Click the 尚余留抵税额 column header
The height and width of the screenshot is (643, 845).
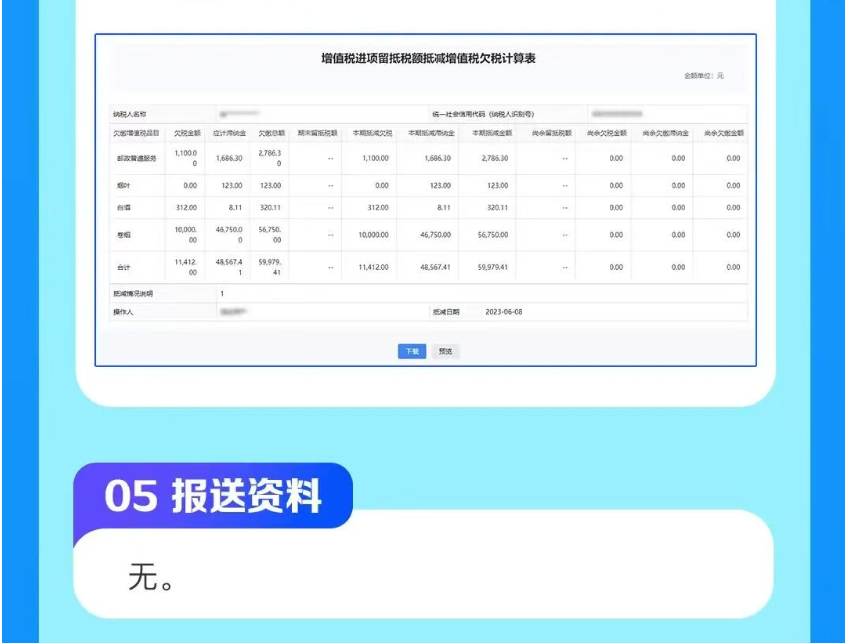[550, 132]
